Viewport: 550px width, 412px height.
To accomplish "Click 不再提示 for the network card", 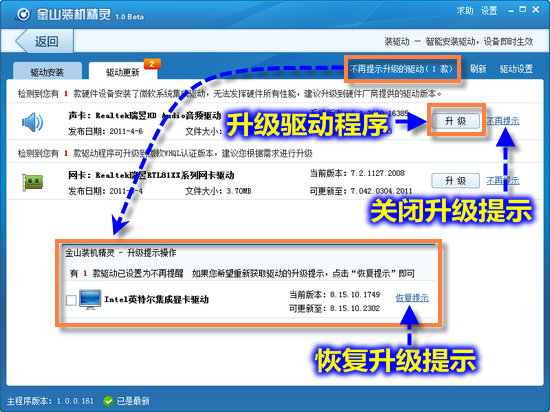I will (503, 181).
